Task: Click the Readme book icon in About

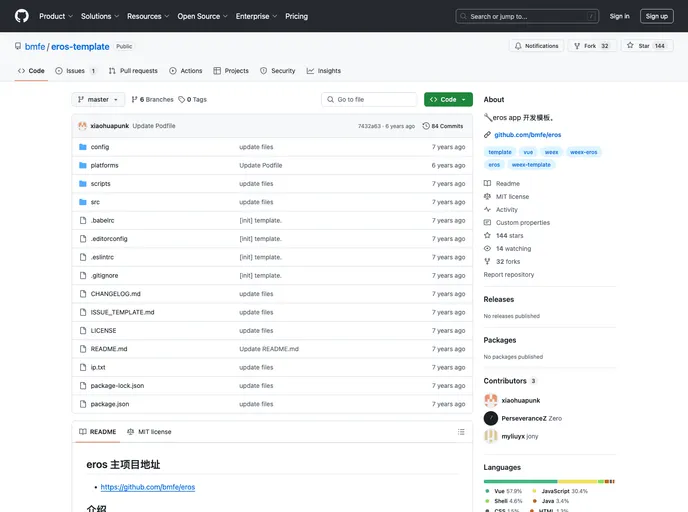Action: 487,183
